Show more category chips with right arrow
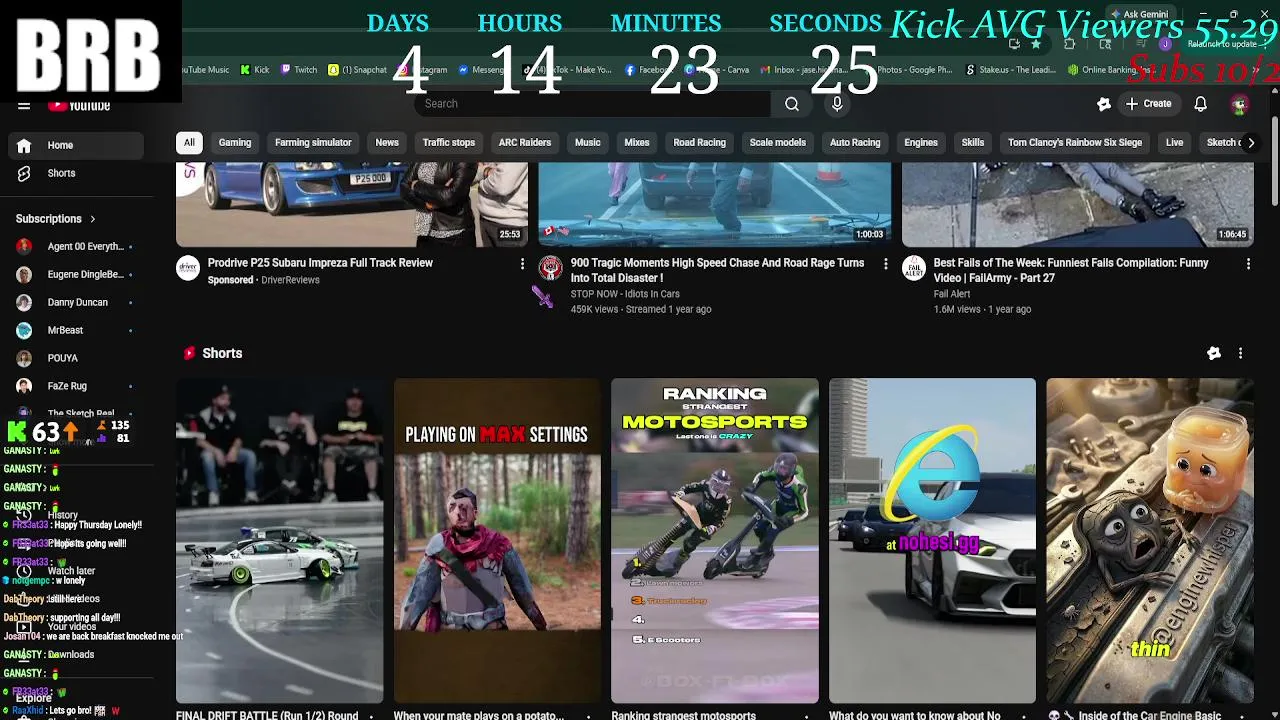 [1250, 143]
